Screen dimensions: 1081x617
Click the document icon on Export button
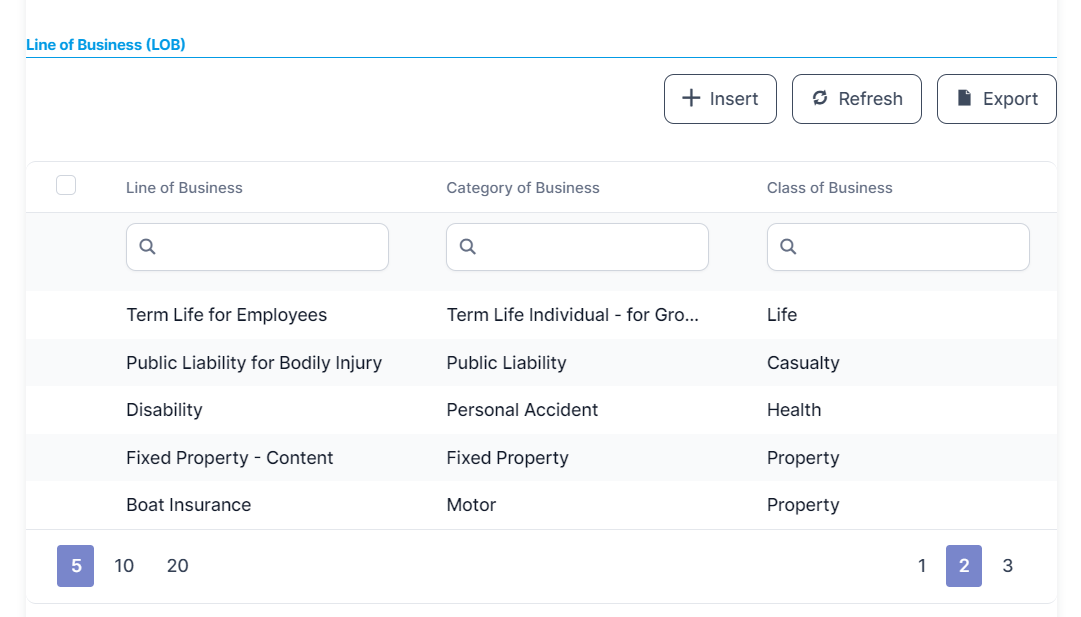[x=964, y=98]
